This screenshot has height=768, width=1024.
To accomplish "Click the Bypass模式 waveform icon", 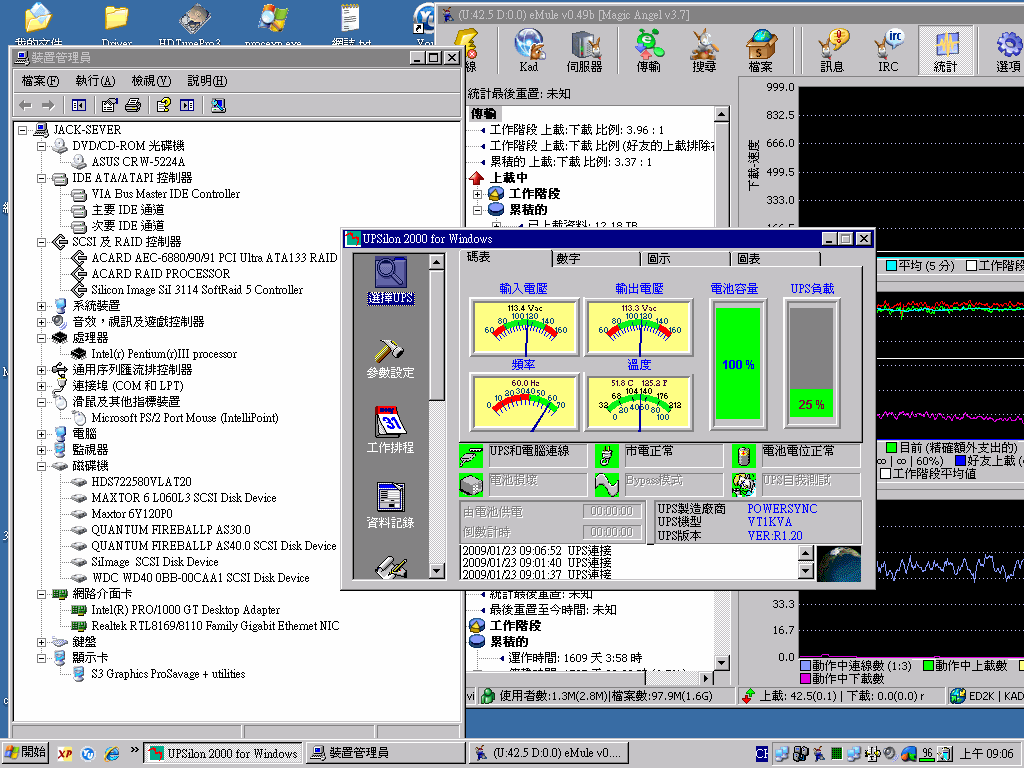I will pos(606,484).
